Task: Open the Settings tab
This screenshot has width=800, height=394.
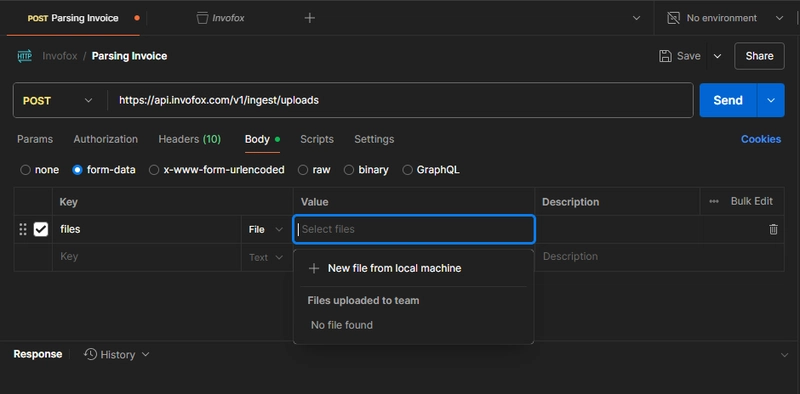Action: (x=374, y=139)
